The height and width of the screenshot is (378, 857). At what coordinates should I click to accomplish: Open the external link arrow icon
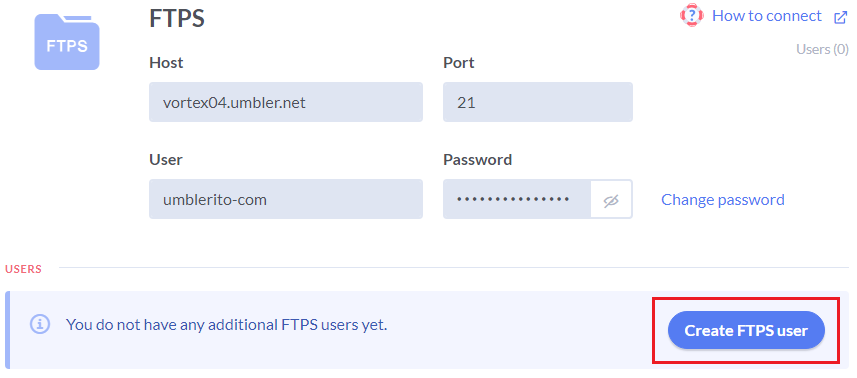pos(840,17)
